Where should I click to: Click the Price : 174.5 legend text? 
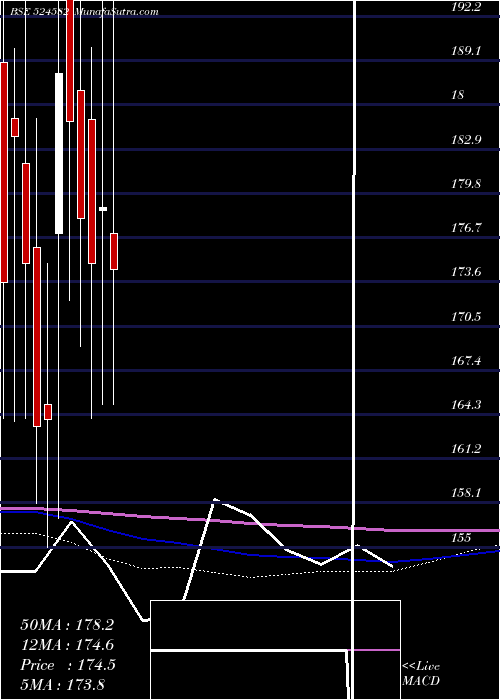point(68,665)
